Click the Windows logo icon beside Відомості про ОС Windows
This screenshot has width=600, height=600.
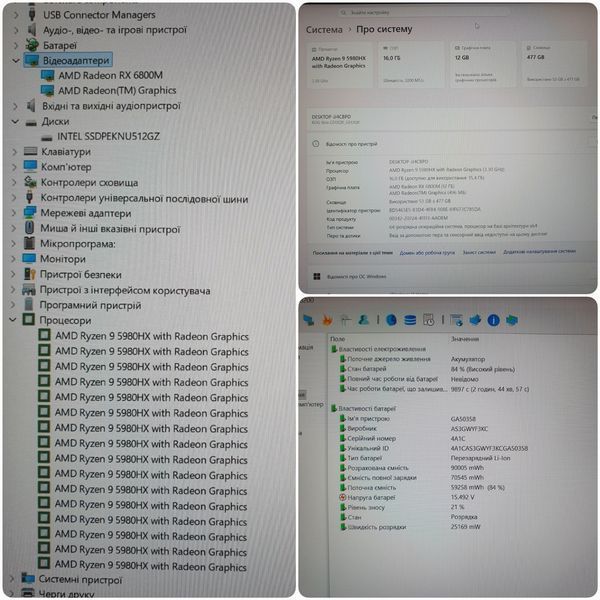(x=317, y=276)
